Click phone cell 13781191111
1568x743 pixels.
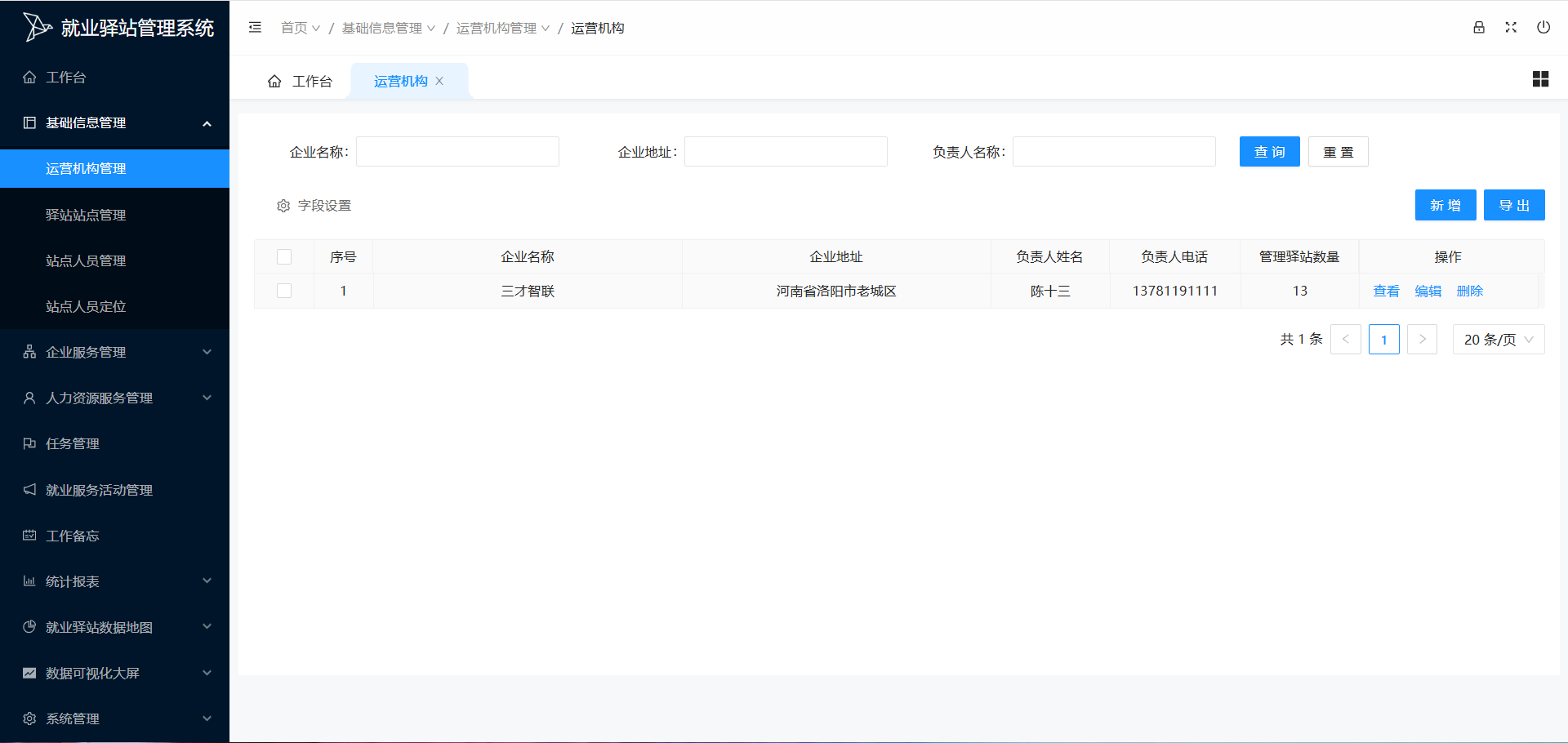click(x=1175, y=291)
